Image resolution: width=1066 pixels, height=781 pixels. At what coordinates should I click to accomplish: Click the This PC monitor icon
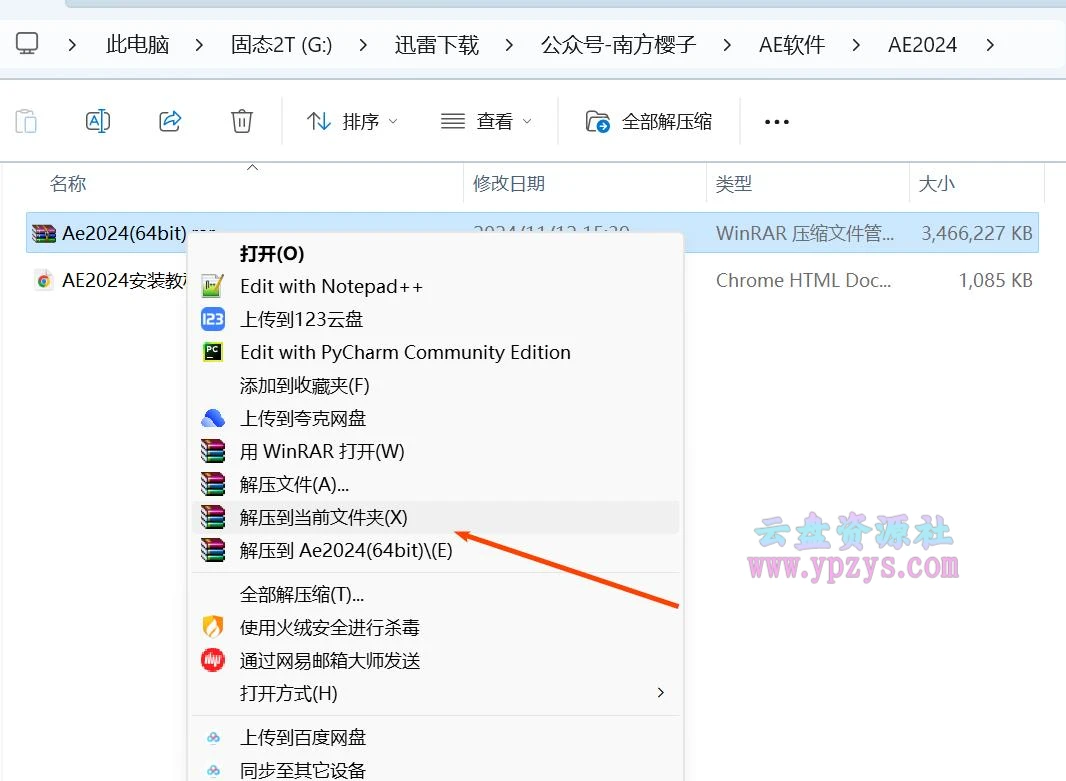(27, 44)
